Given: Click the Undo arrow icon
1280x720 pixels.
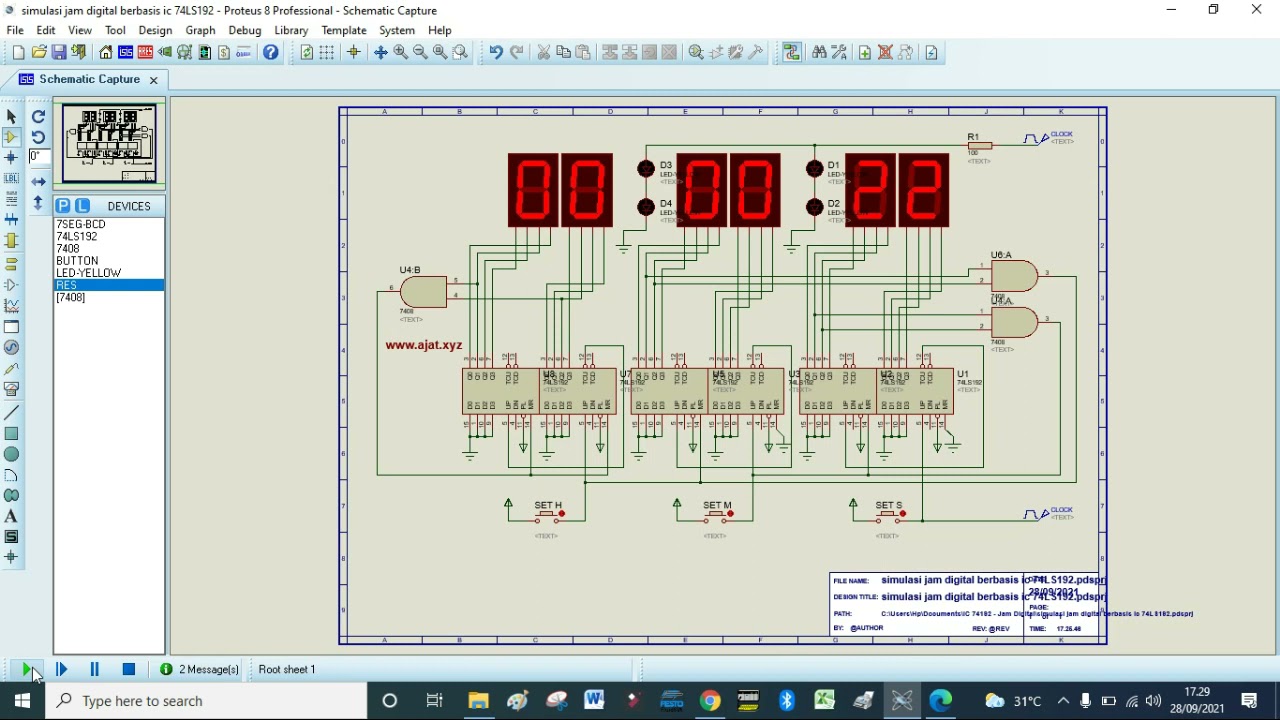Looking at the screenshot, I should pyautogui.click(x=495, y=52).
